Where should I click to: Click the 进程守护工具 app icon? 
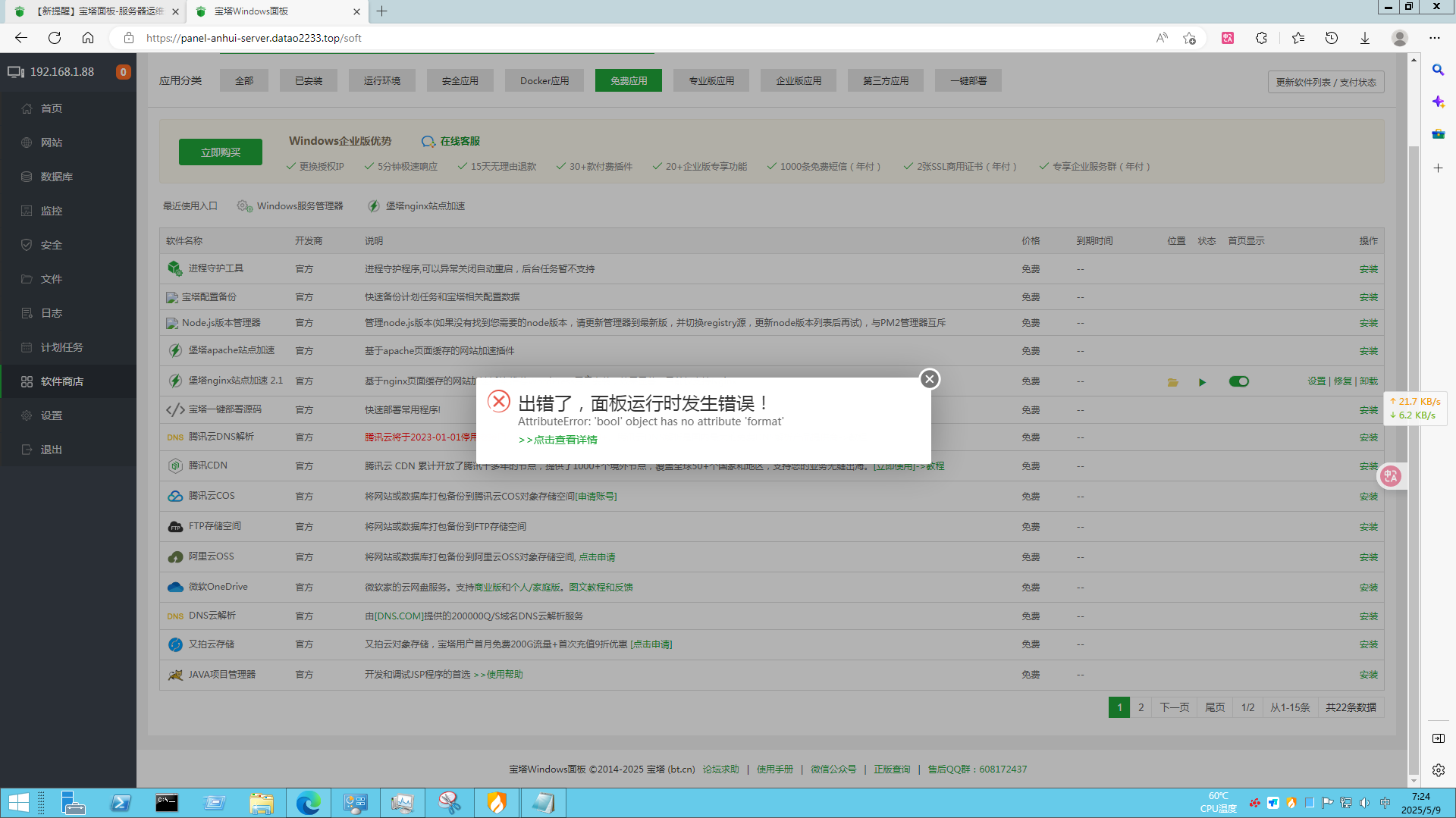pos(175,268)
